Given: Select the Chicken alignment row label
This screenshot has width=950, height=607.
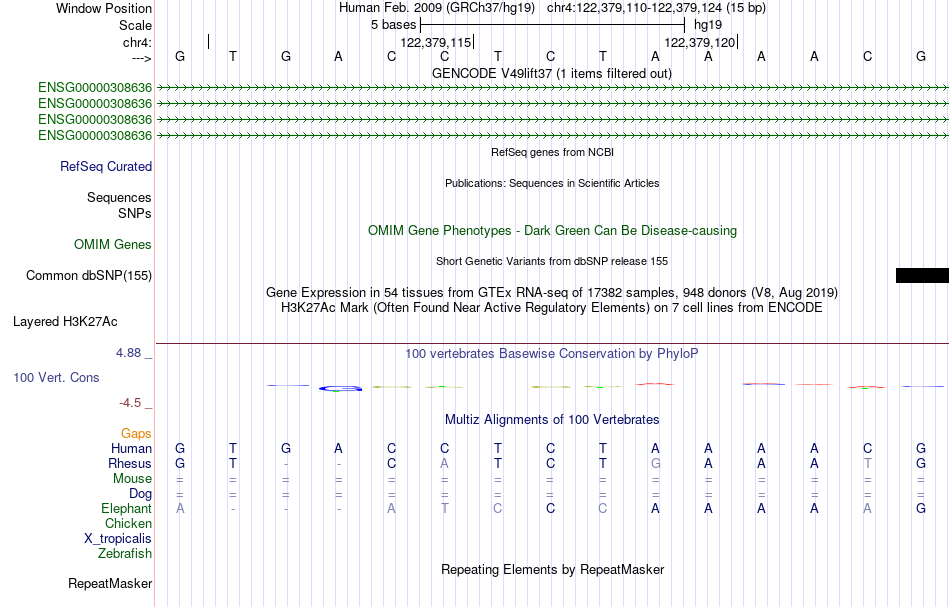Looking at the screenshot, I should 128,523.
